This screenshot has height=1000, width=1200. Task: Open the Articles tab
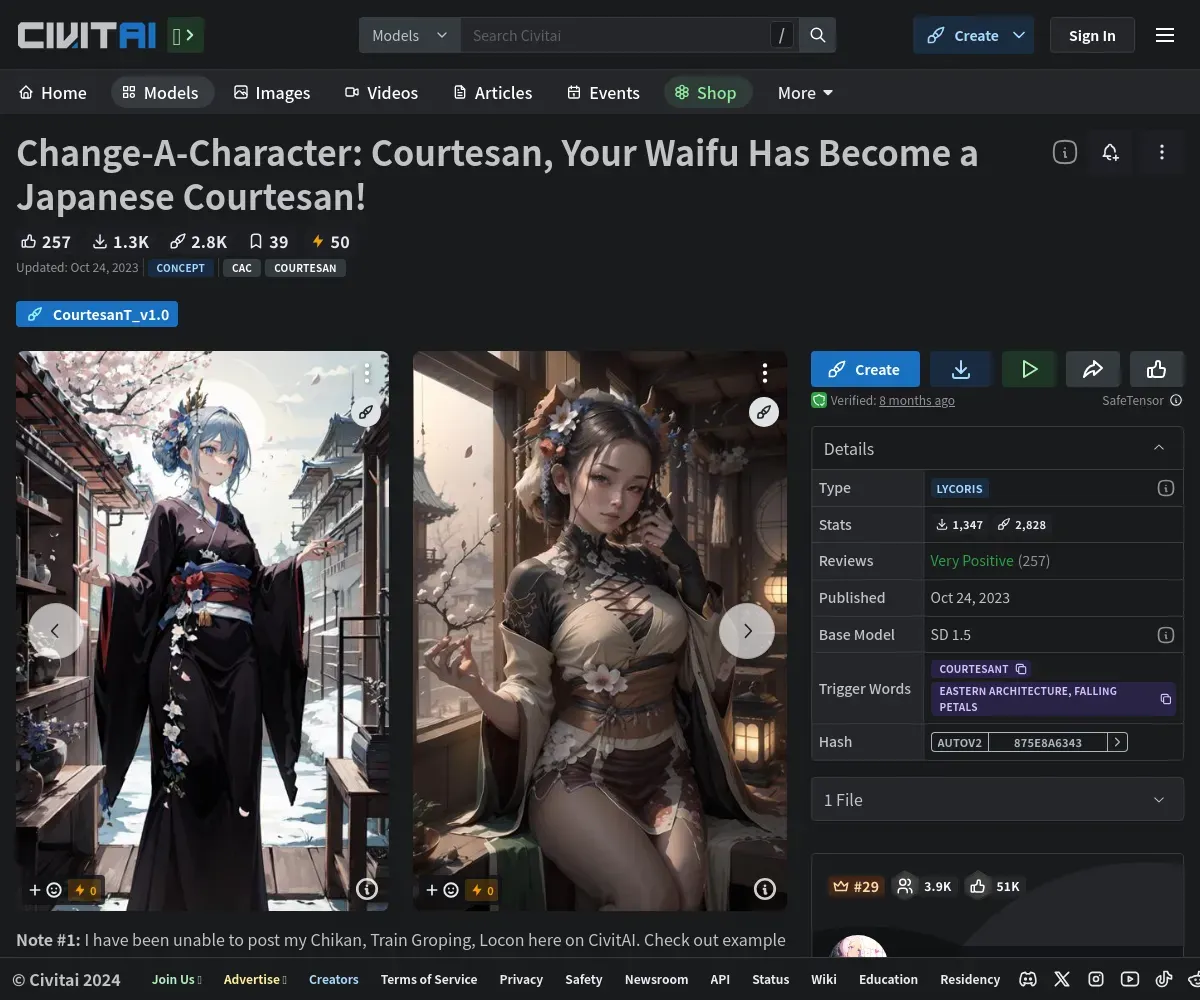[x=493, y=93]
